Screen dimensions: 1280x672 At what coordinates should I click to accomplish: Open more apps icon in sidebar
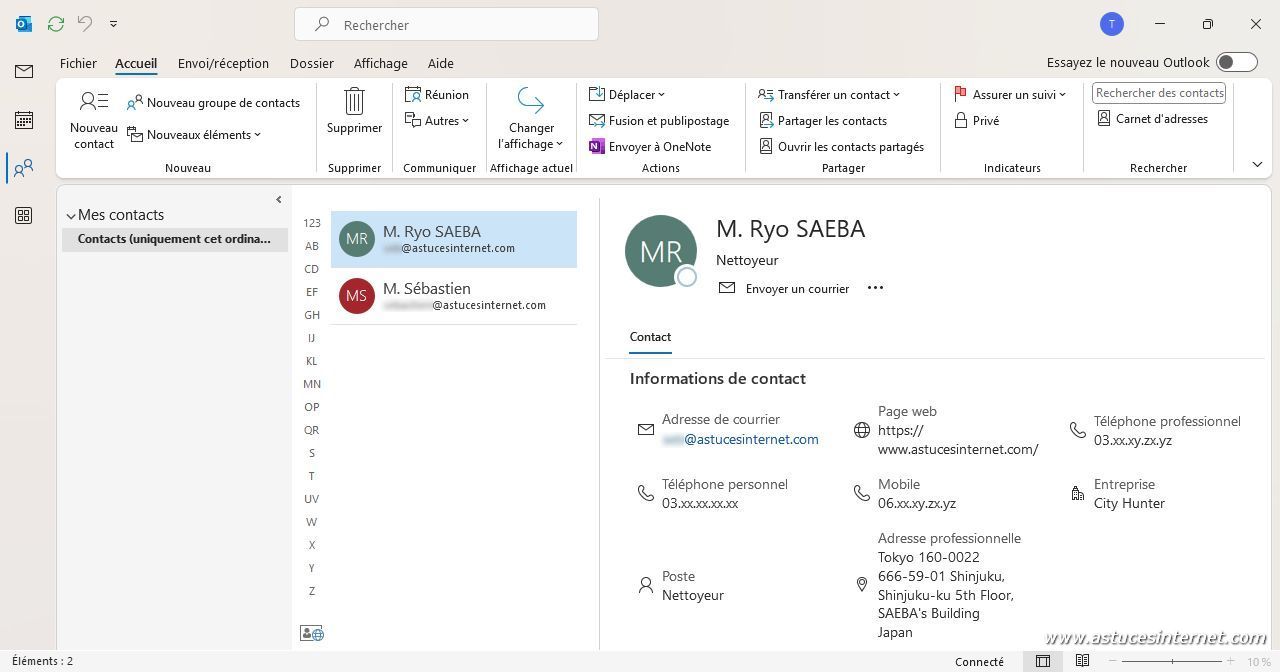24,216
